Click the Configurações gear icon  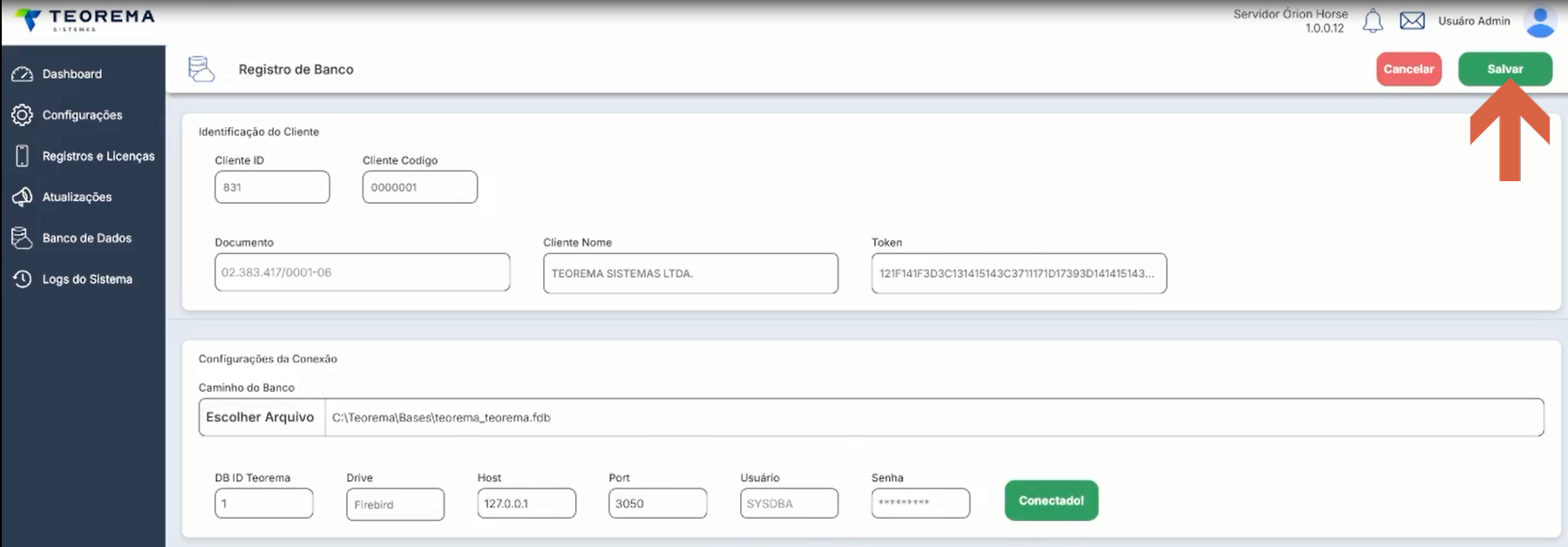pyautogui.click(x=22, y=115)
